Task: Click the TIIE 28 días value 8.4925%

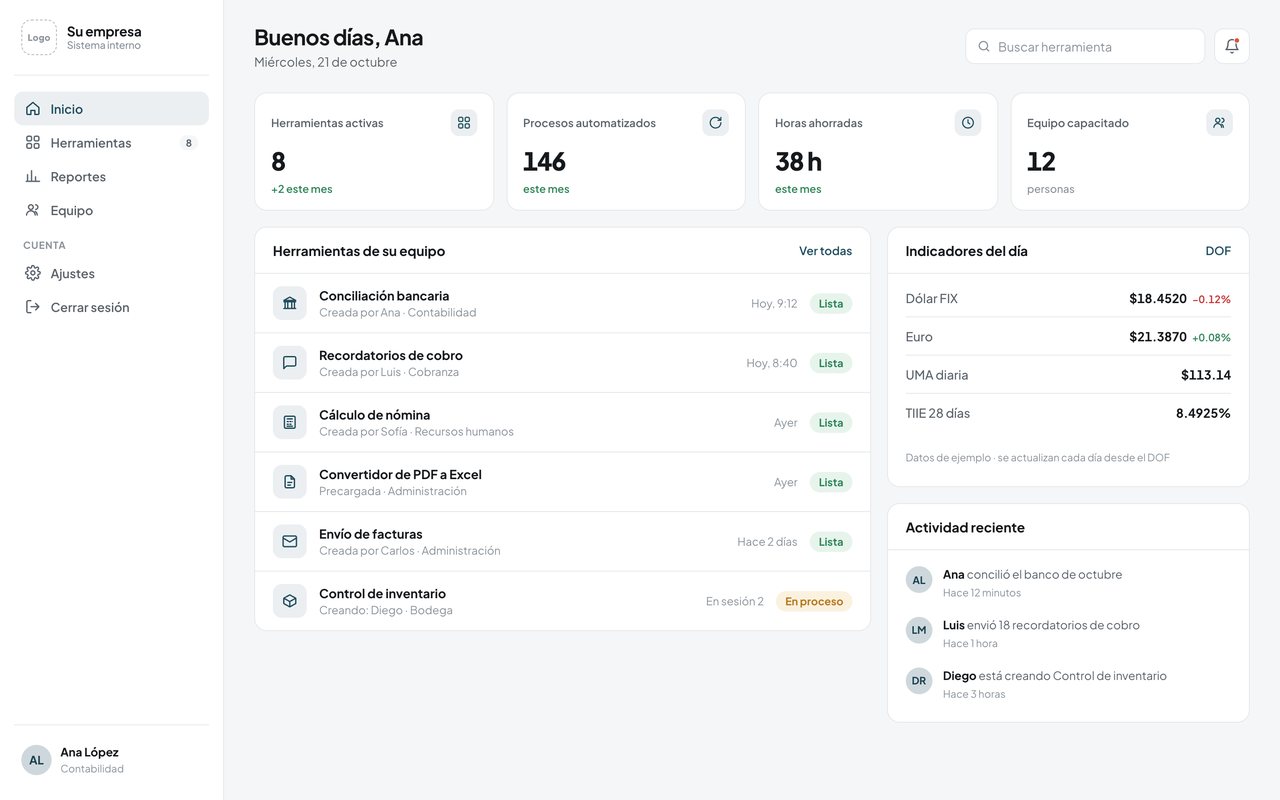Action: [x=1203, y=413]
